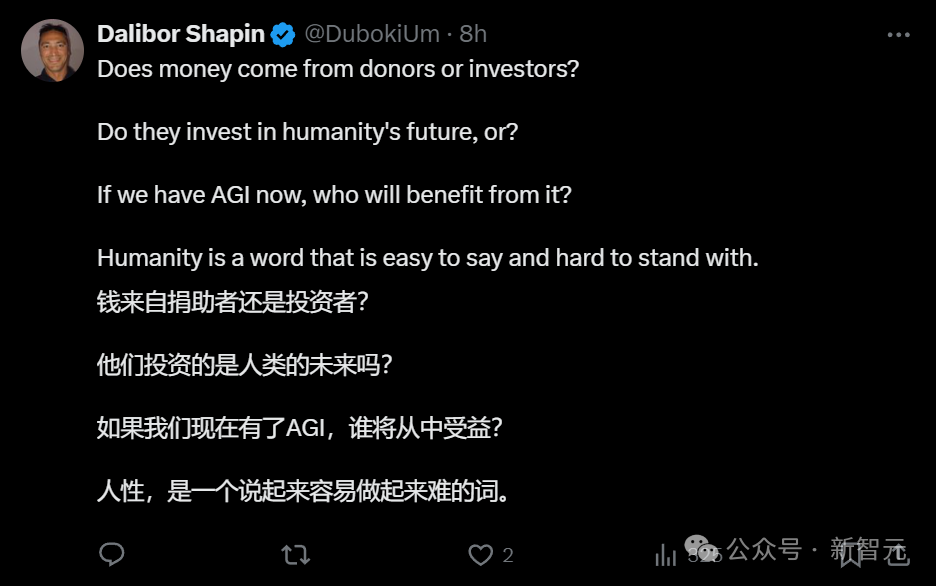Screen dimensions: 936x586
Task: Click the repost arrows icon
Action: click(x=295, y=554)
